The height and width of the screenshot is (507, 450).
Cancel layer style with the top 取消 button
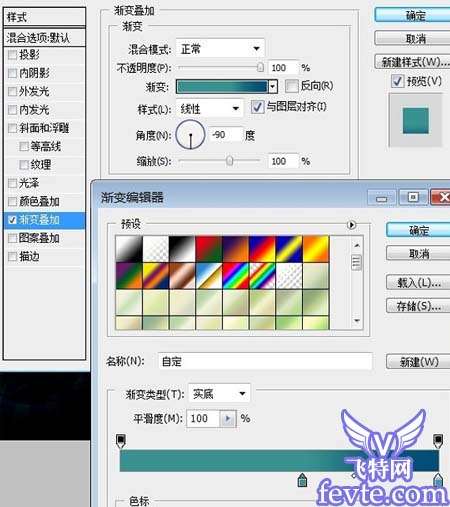[413, 39]
